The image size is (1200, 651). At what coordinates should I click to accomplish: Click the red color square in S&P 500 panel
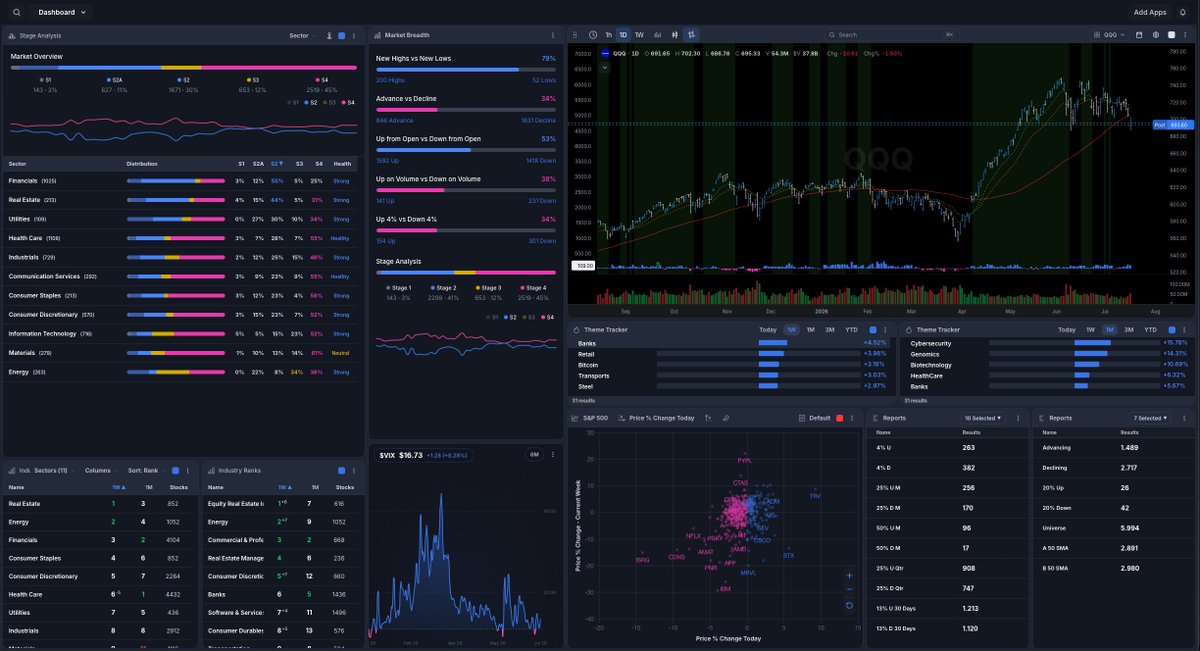(x=840, y=418)
